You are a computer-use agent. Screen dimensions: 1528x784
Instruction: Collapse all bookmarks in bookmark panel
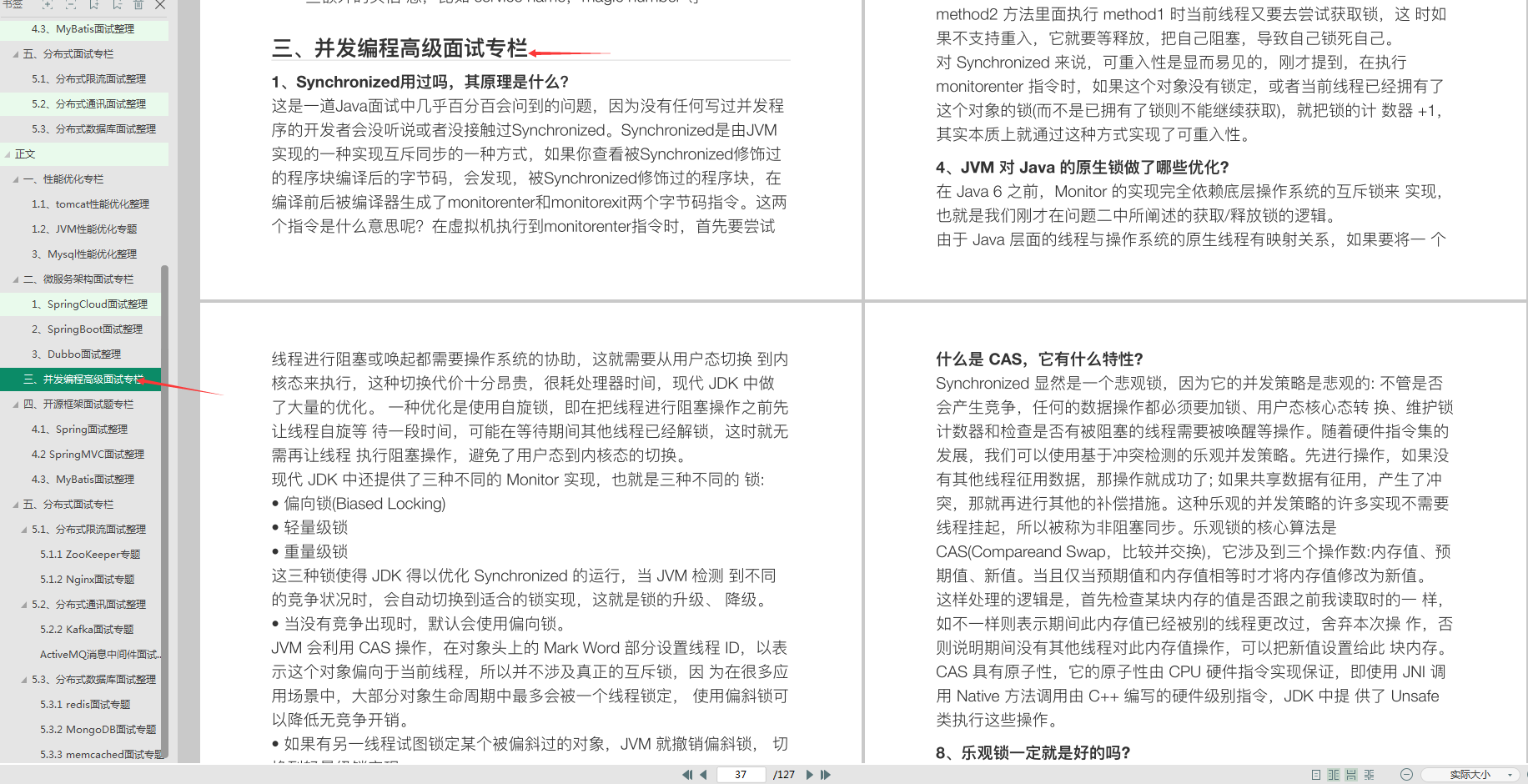coord(71,5)
